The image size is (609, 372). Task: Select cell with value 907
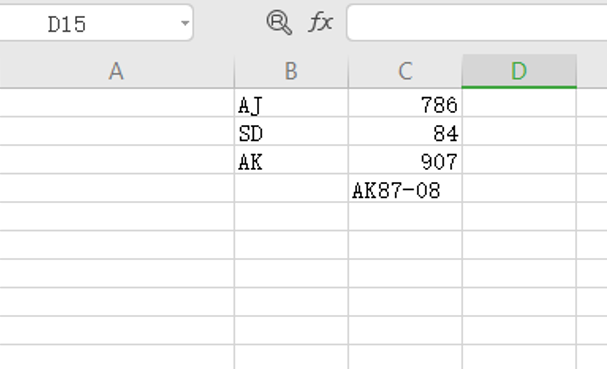[x=405, y=160]
